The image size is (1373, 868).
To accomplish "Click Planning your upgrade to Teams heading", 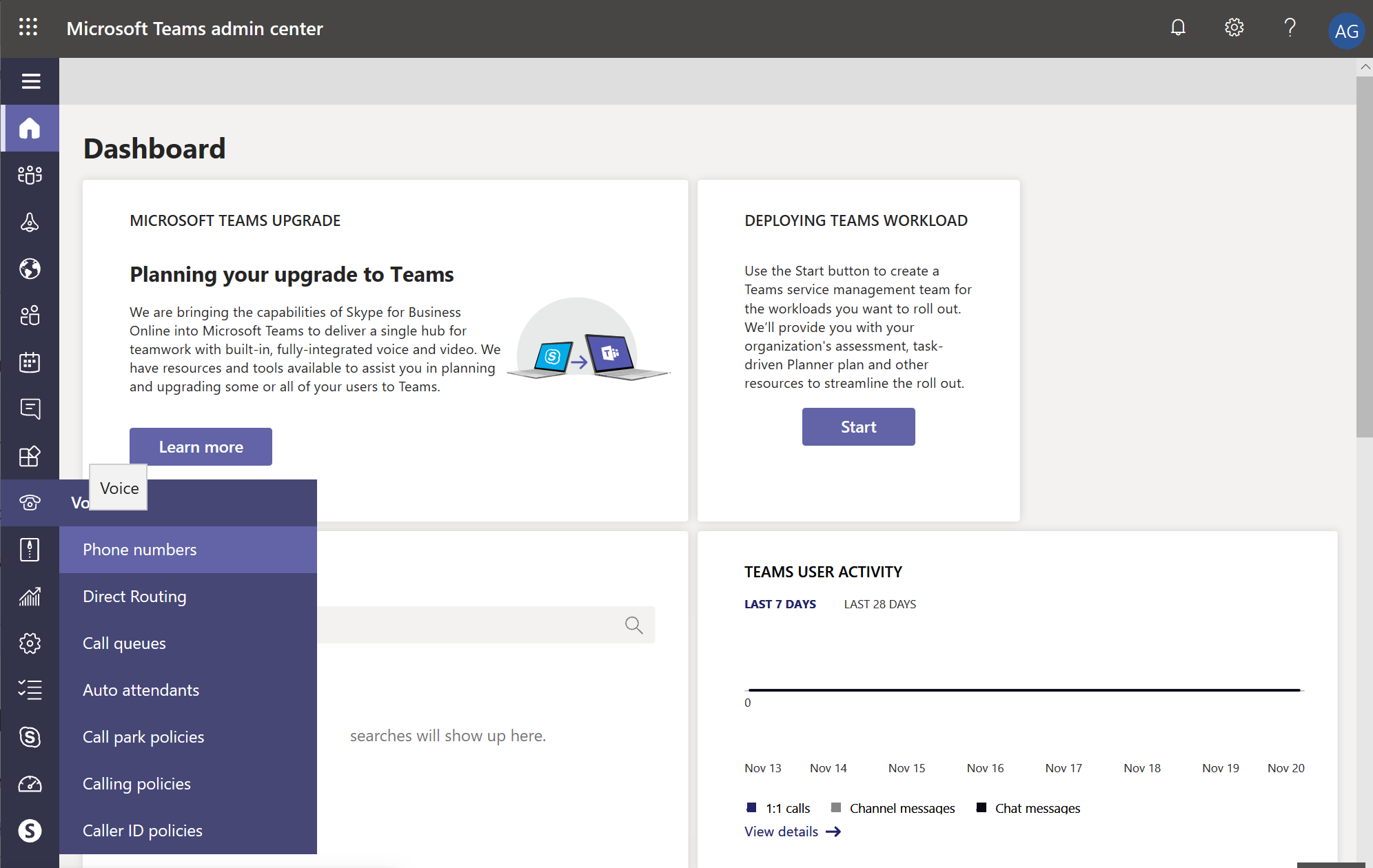I will pos(292,274).
